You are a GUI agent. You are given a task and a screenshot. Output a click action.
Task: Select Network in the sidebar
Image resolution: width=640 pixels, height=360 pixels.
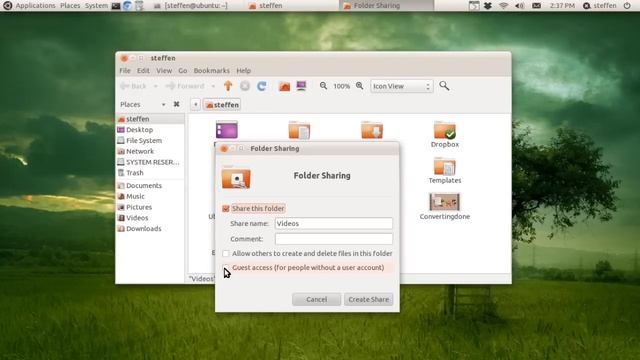(150, 151)
